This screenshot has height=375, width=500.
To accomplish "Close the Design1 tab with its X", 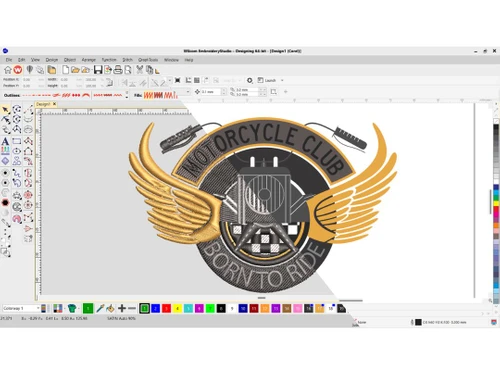I will click(x=54, y=104).
